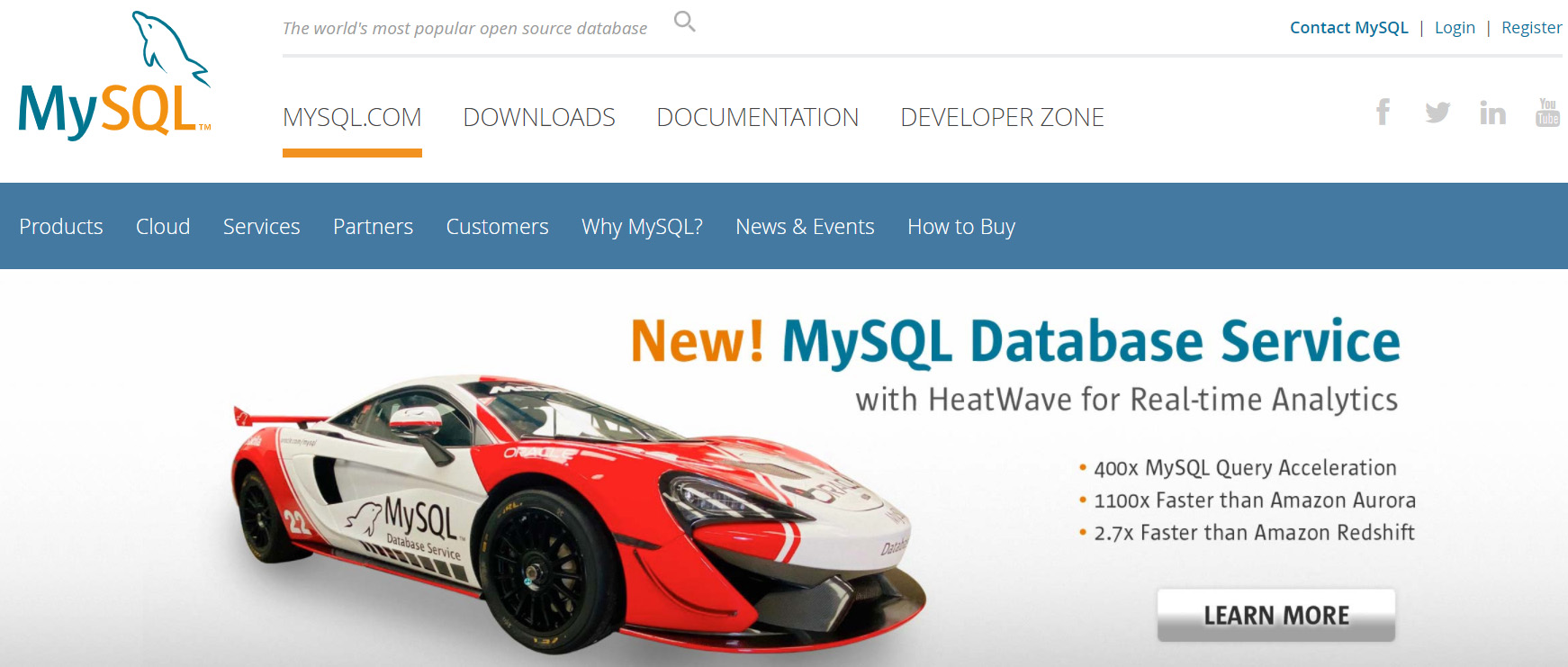Click 1100x Faster than Amazon Aurora text
Screen dimensions: 1568x667
point(1248,500)
